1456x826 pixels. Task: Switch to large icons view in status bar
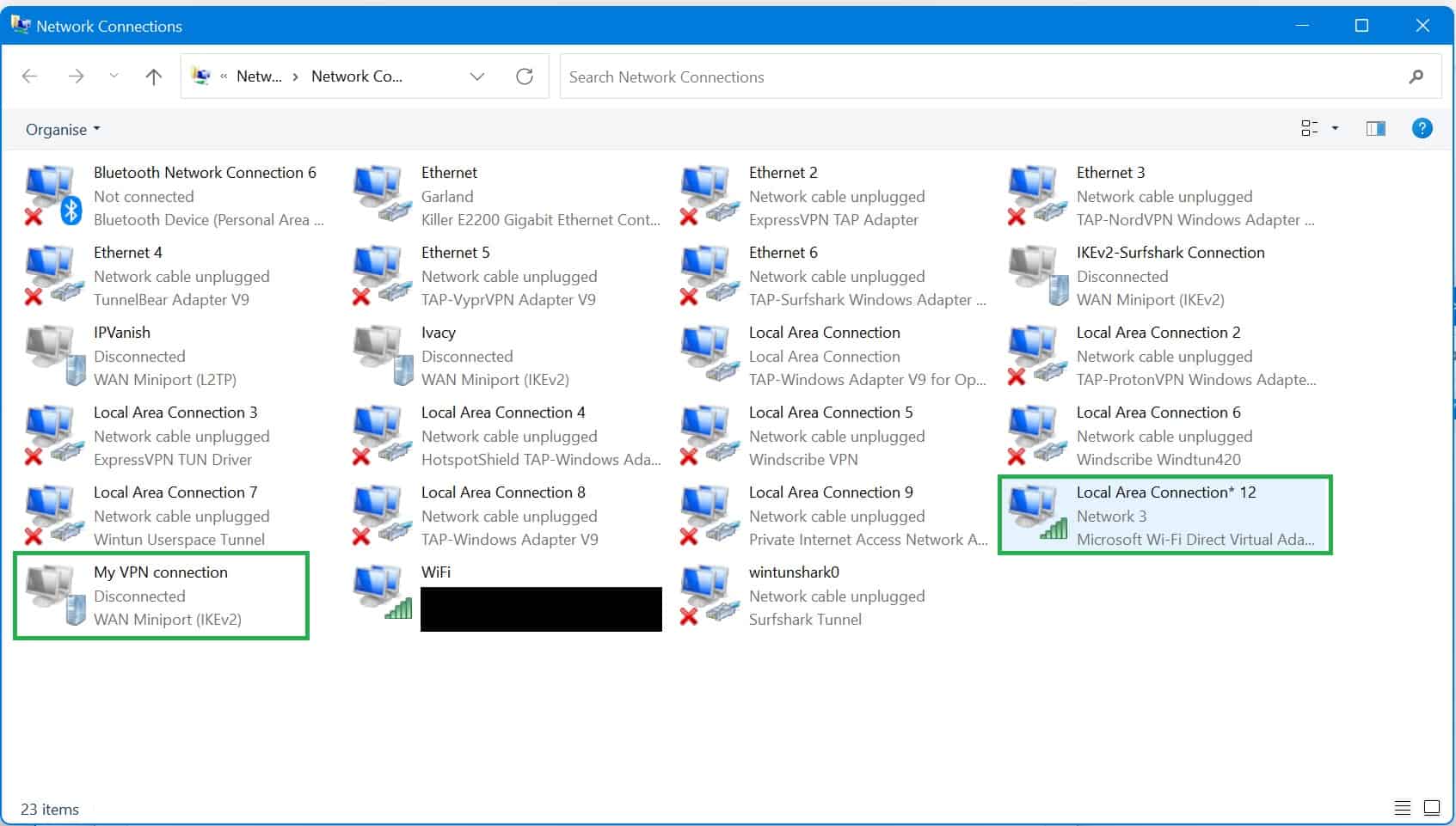(x=1432, y=808)
